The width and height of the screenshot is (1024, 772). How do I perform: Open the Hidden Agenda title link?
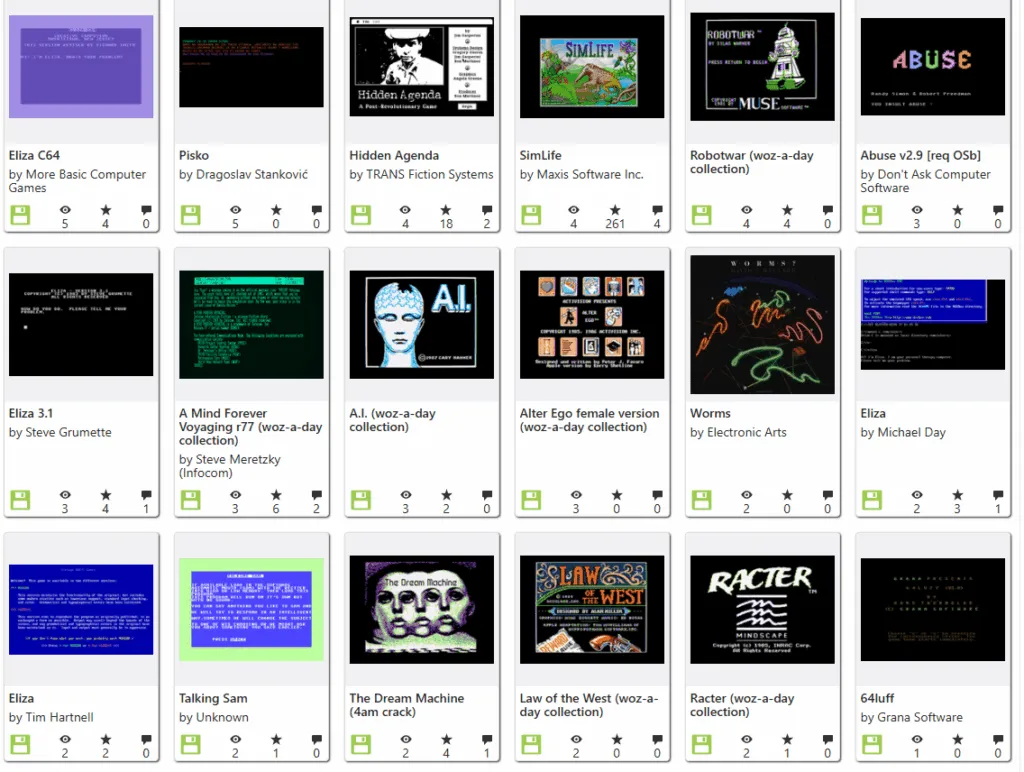coord(394,155)
